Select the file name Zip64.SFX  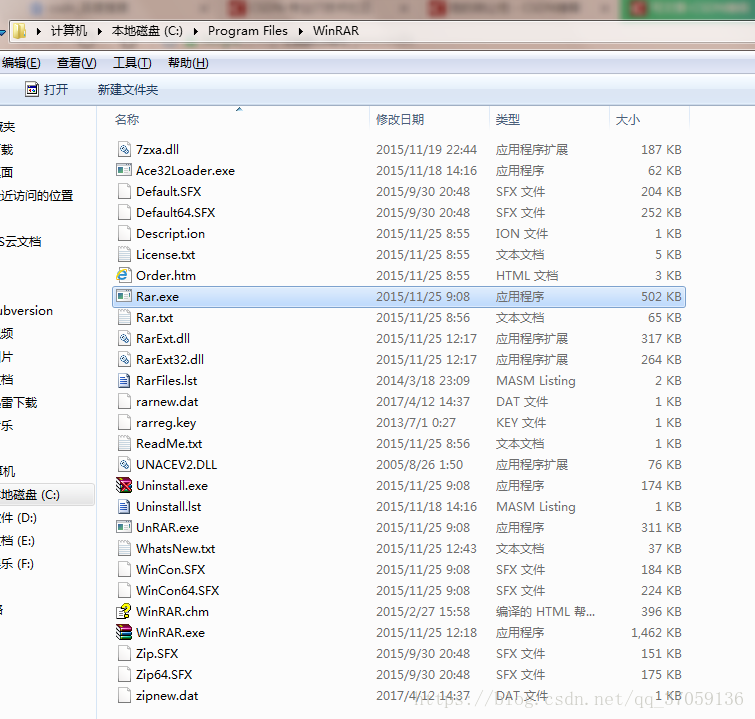(x=164, y=675)
